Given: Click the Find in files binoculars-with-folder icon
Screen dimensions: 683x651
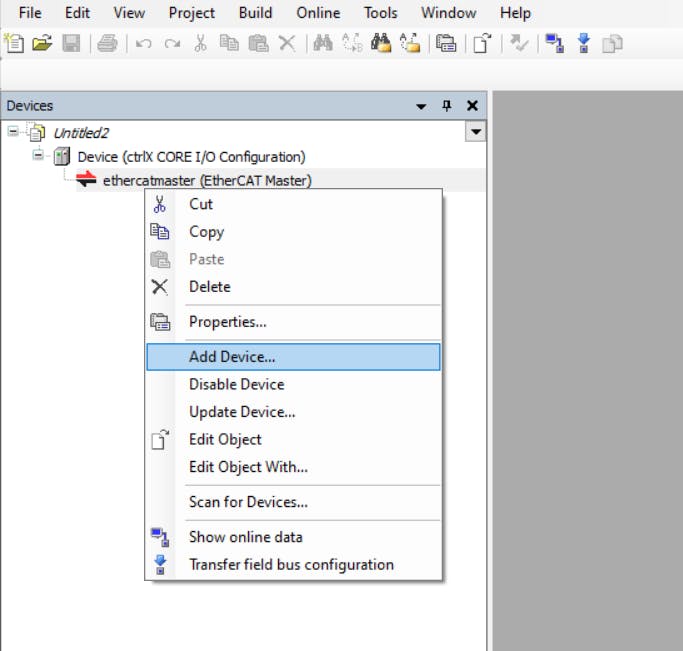Looking at the screenshot, I should click(381, 44).
